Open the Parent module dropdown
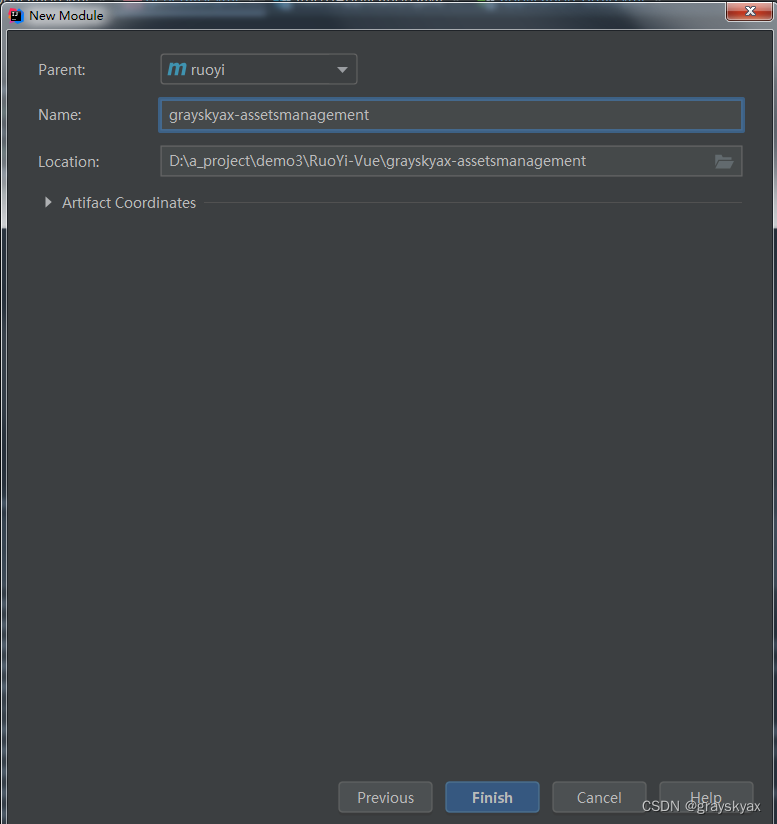This screenshot has height=824, width=777. point(258,69)
